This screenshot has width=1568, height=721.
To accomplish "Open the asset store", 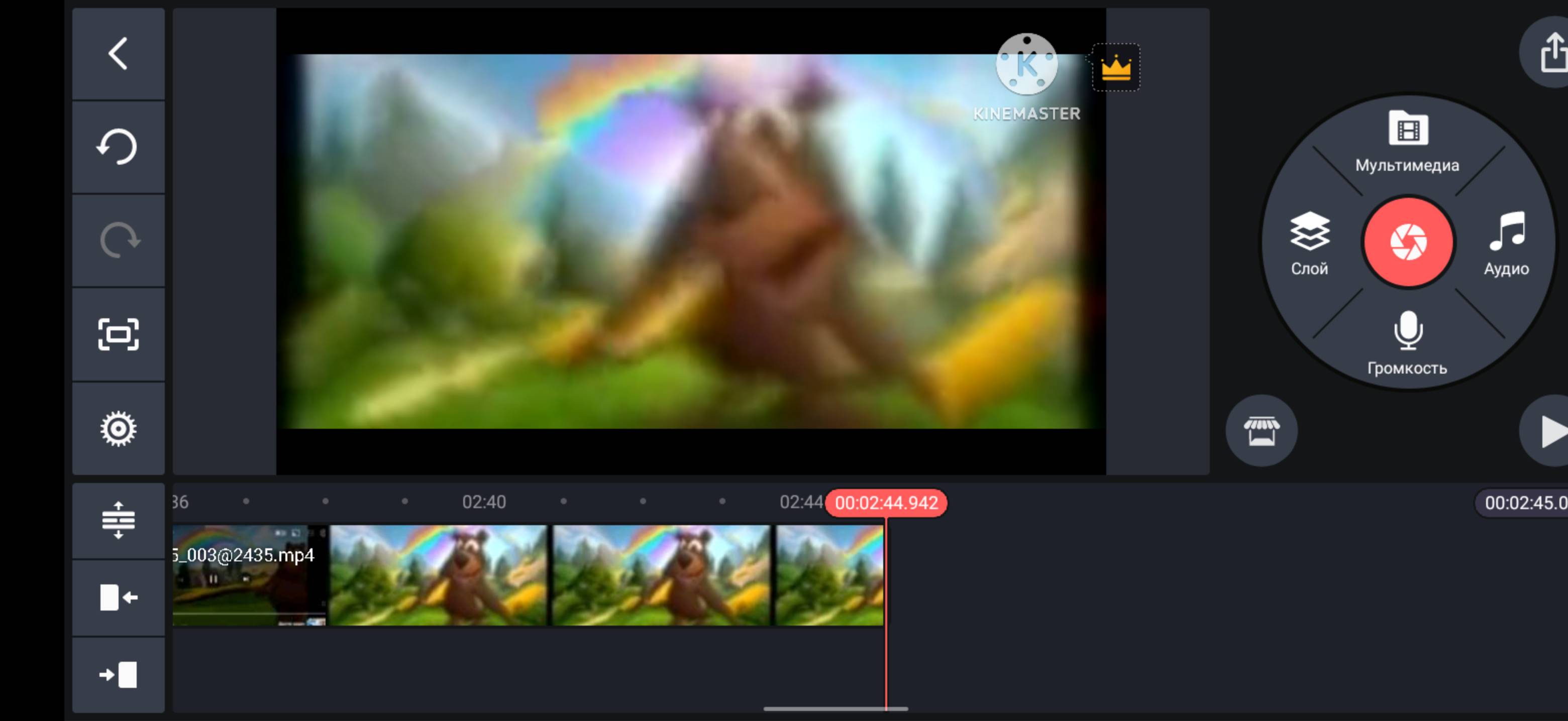I will [1261, 431].
